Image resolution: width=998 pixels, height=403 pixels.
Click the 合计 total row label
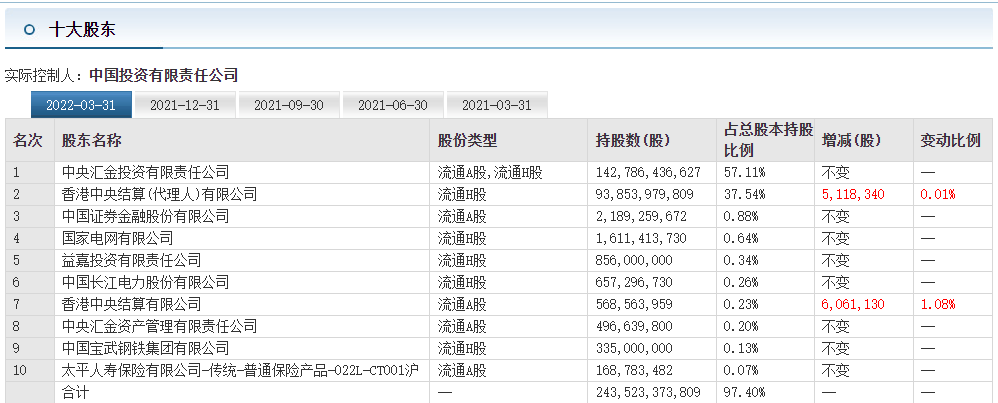(75, 393)
